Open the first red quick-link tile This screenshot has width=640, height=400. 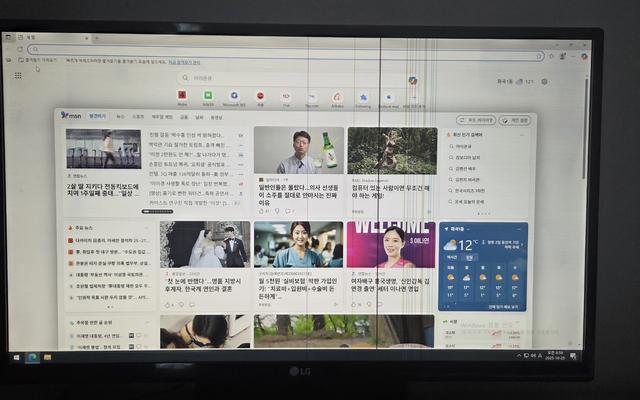tap(182, 96)
